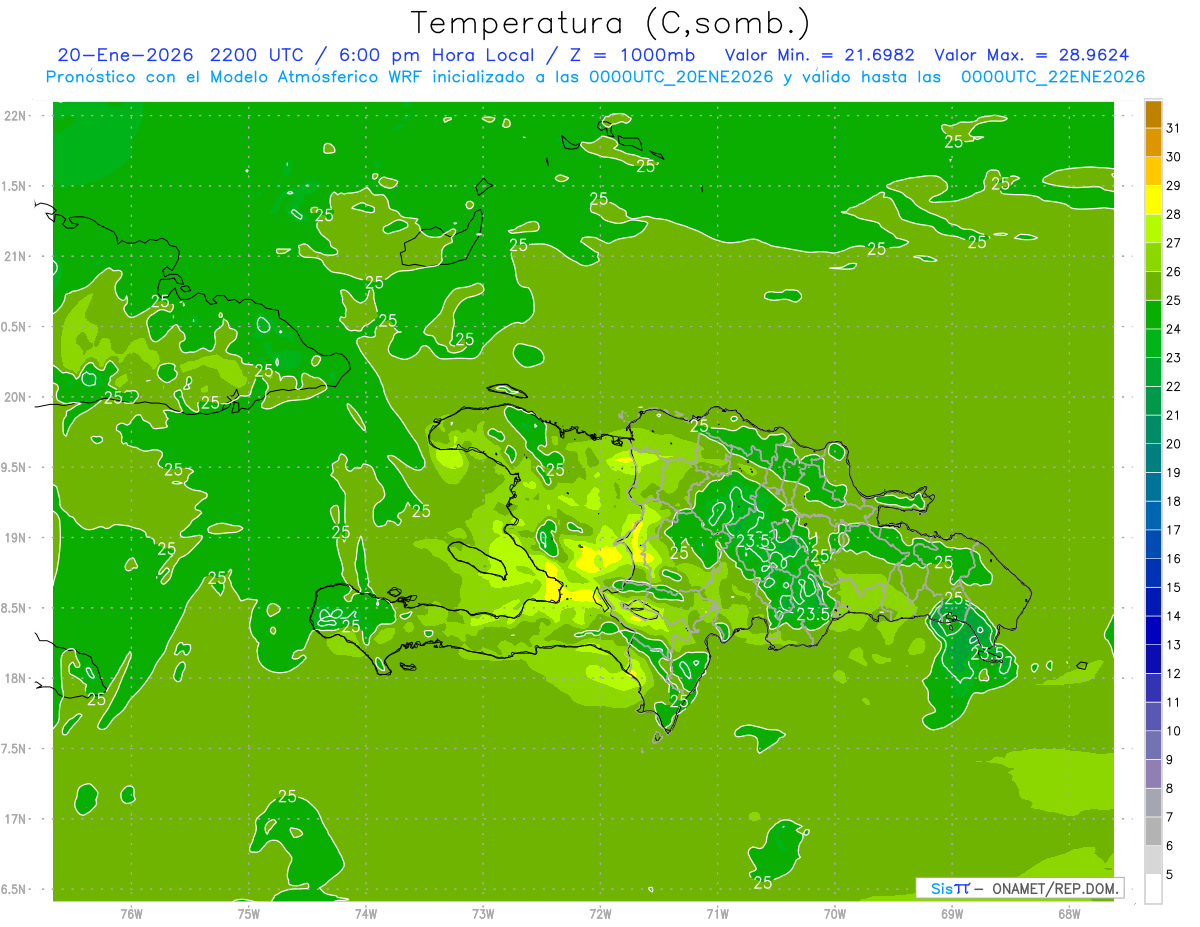Click the blue colorbar segment between 15 and 16
Screen dimensions: 1200x927
(1153, 573)
